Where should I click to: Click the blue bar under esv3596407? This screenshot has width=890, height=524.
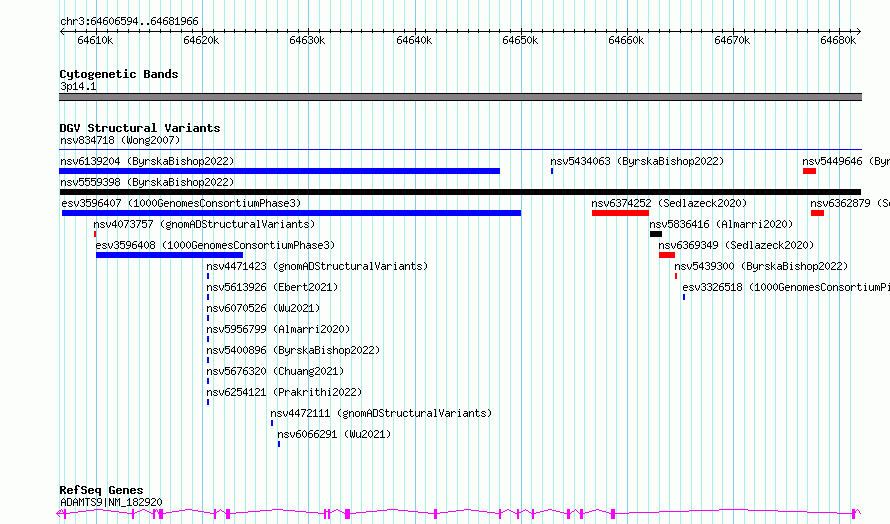point(291,213)
